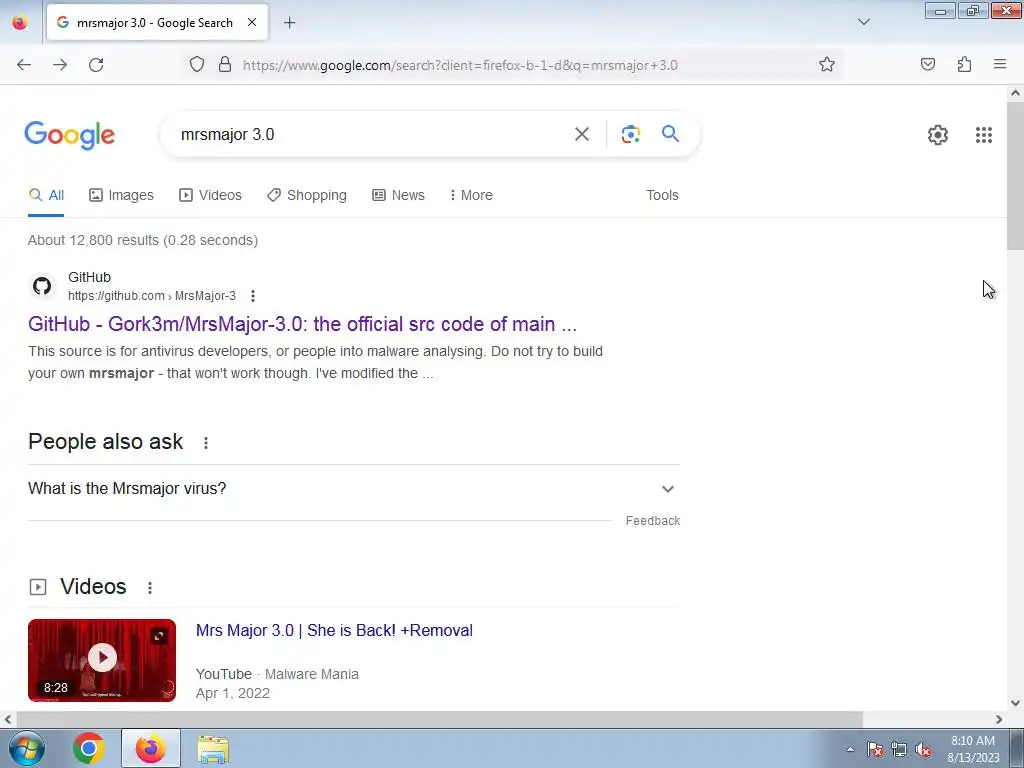Click the 'About 12,800 results' text
Image resolution: width=1024 pixels, height=768 pixels.
(x=143, y=240)
